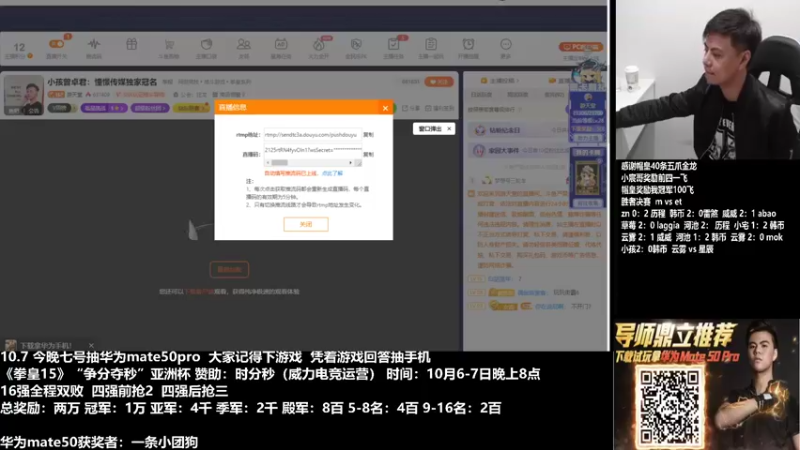Open the 家园大事件 banner

pyautogui.click(x=518, y=150)
